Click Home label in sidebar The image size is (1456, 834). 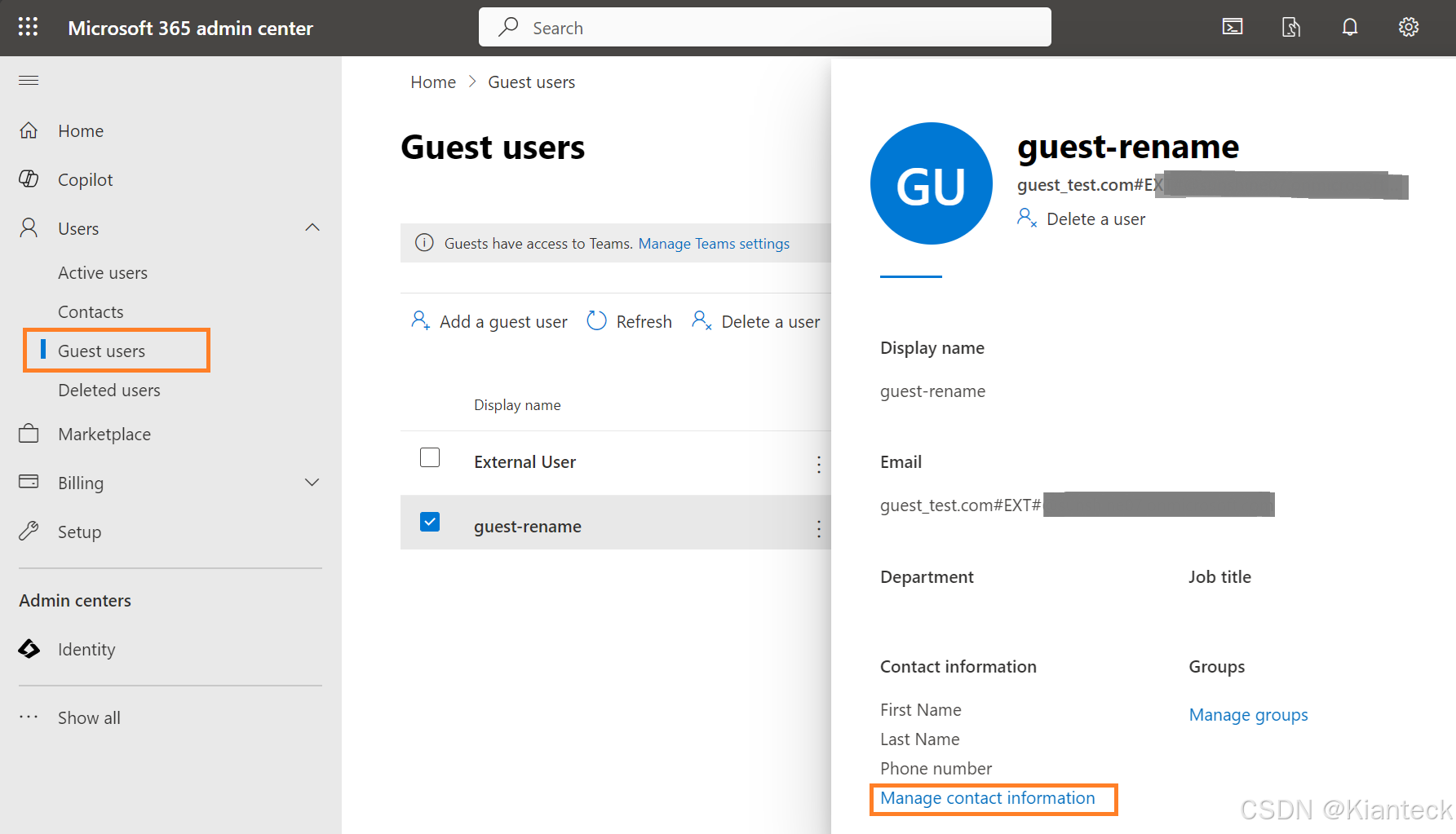tap(81, 131)
